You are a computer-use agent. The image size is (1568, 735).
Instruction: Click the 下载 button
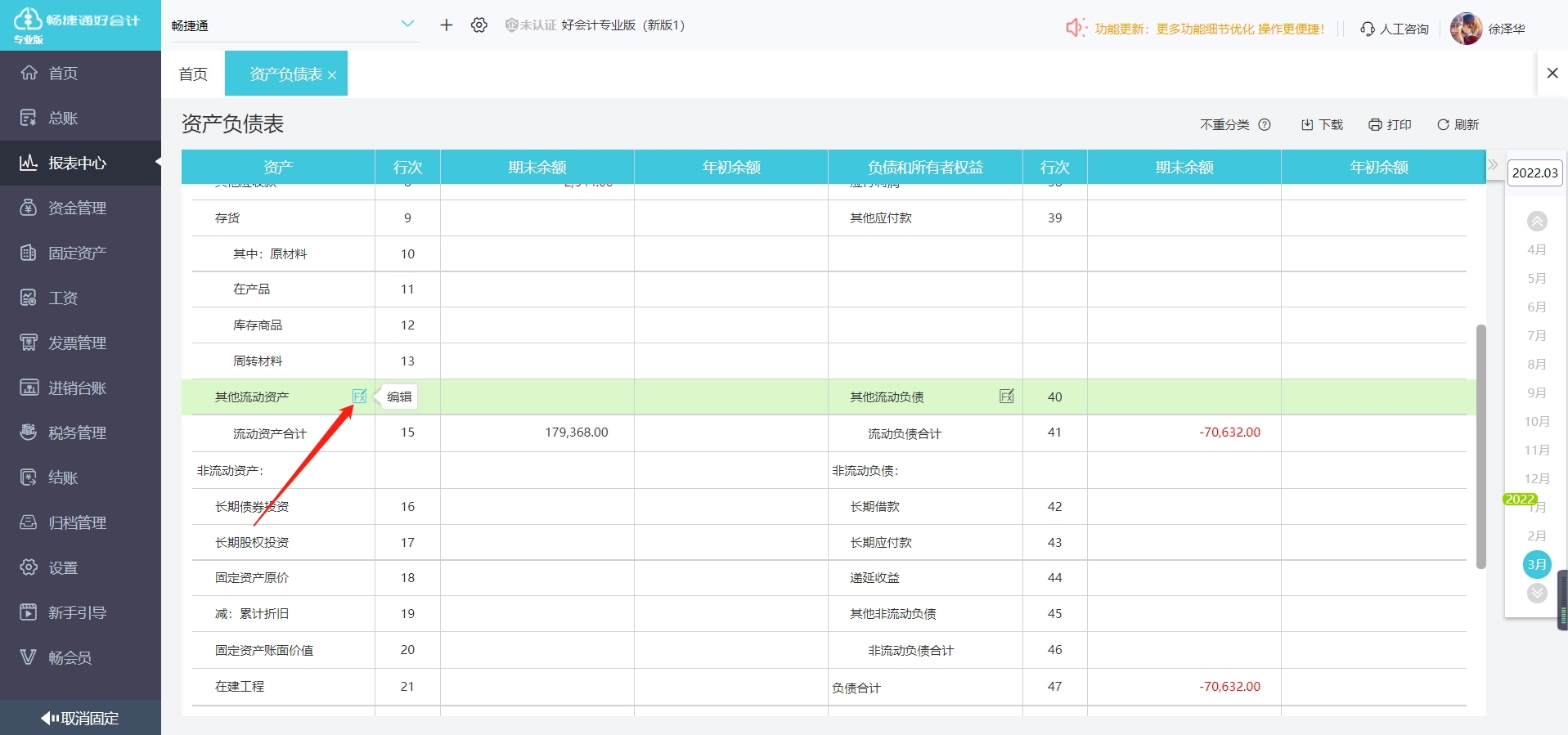click(x=1322, y=124)
